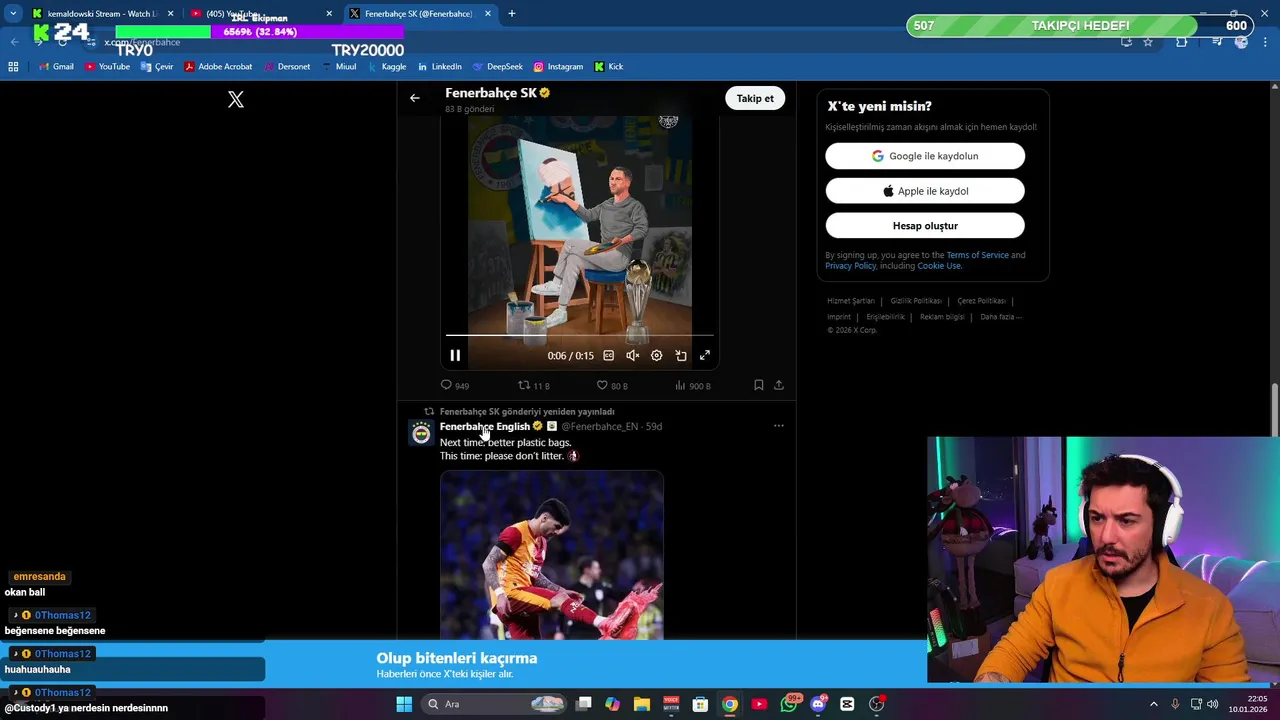
Task: Open captions option in the video player
Action: click(608, 355)
